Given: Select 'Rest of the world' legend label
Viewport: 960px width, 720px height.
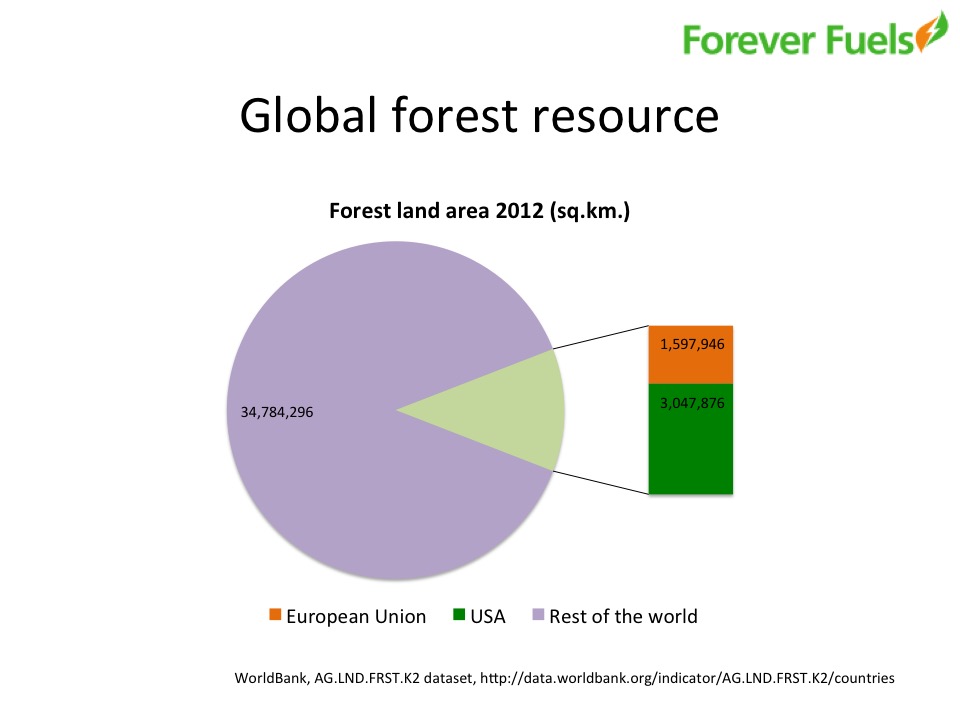Looking at the screenshot, I should 623,616.
